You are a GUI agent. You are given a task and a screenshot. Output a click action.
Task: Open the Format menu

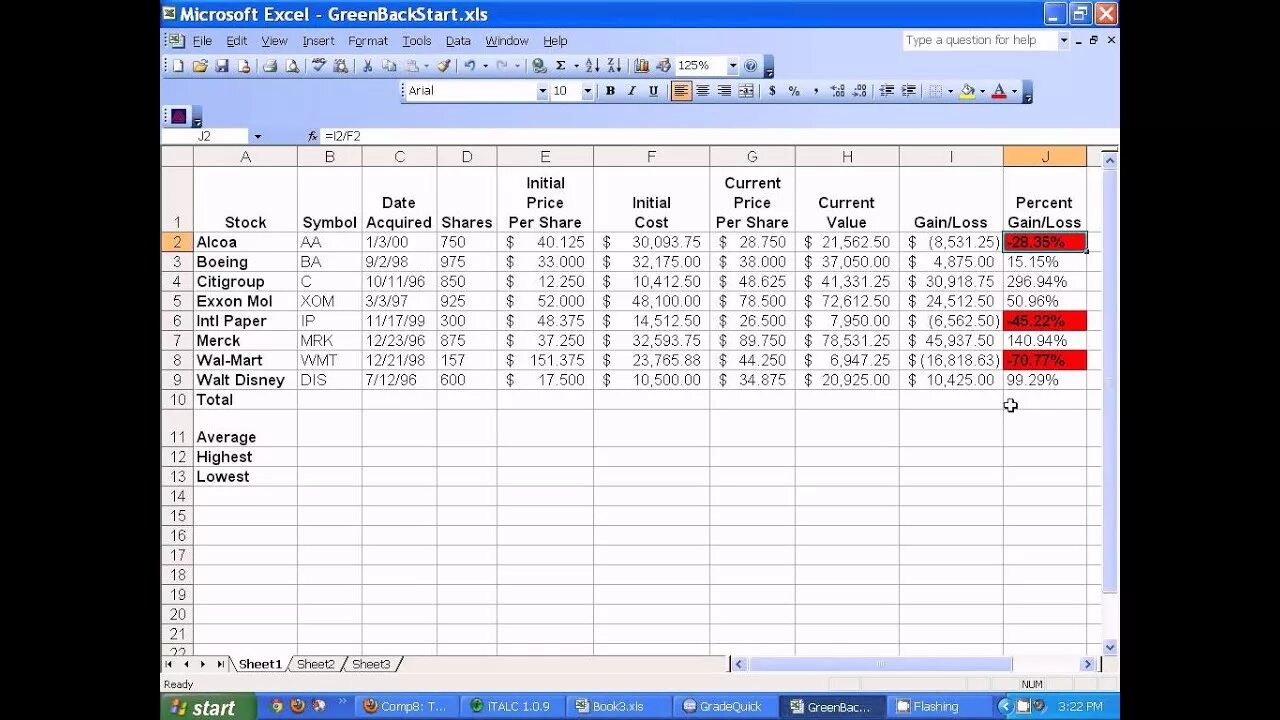pyautogui.click(x=368, y=41)
